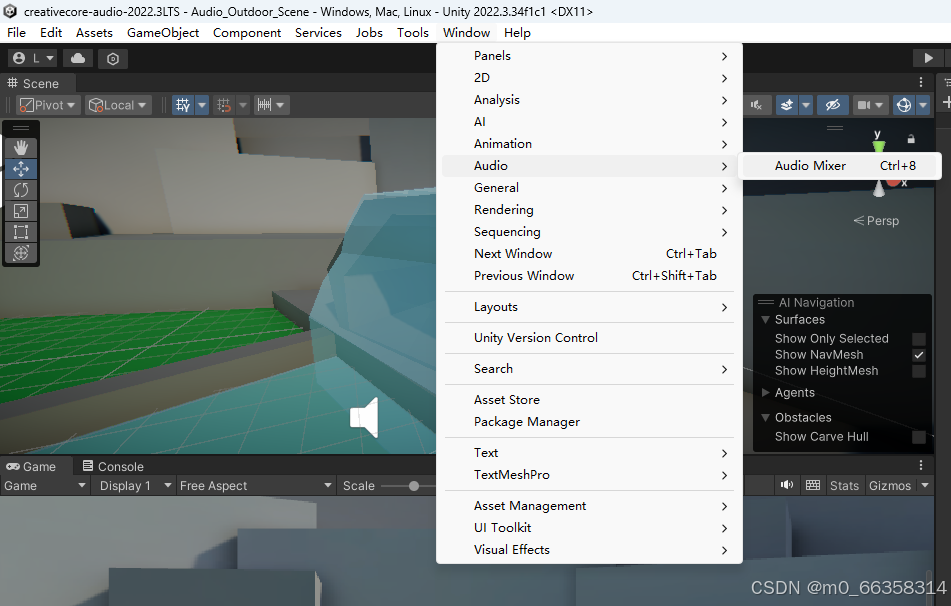This screenshot has width=951, height=606.
Task: Enable Show HeightMesh checkbox
Action: [919, 371]
